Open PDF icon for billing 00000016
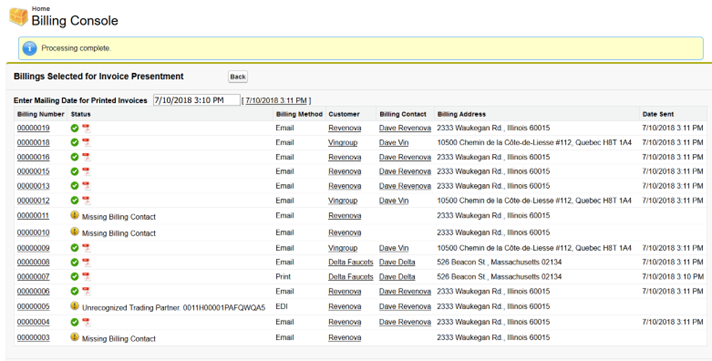This screenshot has width=712, height=361. [86, 158]
